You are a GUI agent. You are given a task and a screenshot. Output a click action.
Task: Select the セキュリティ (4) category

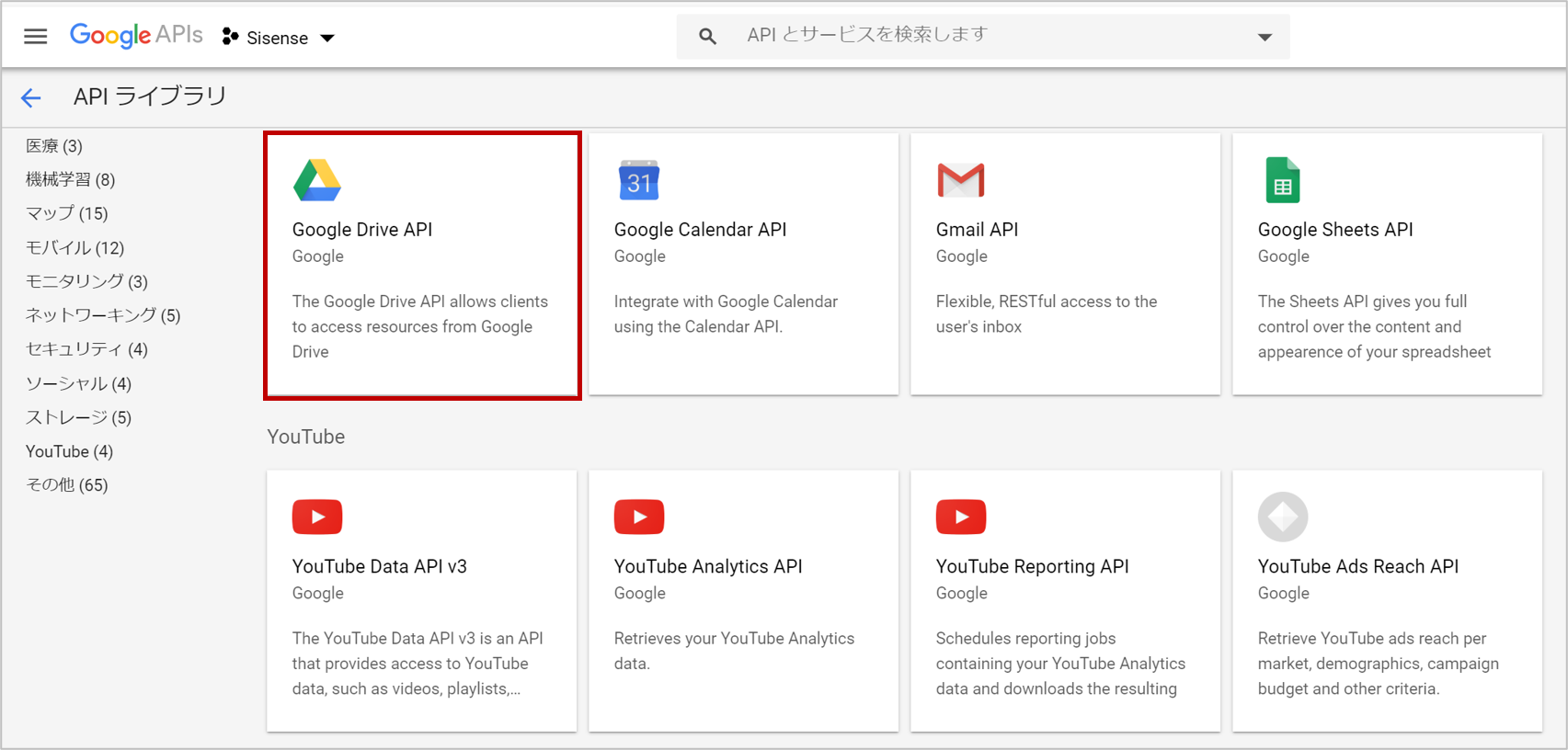pos(87,349)
